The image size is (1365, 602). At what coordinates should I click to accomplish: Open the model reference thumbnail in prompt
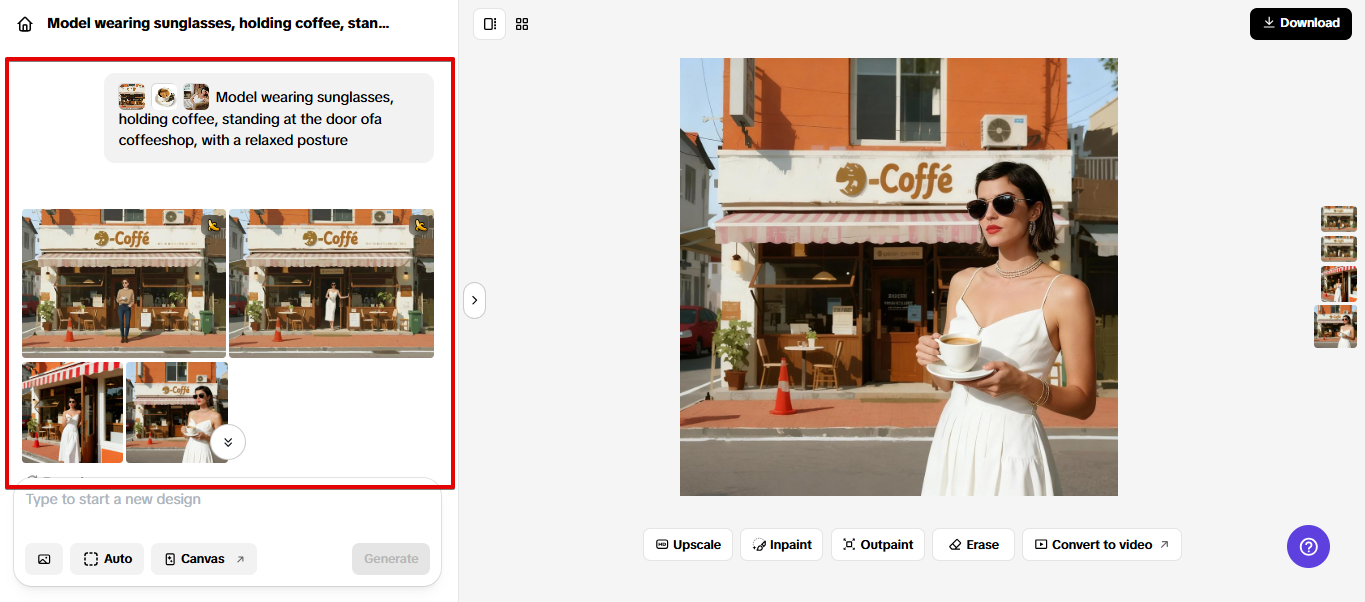196,97
